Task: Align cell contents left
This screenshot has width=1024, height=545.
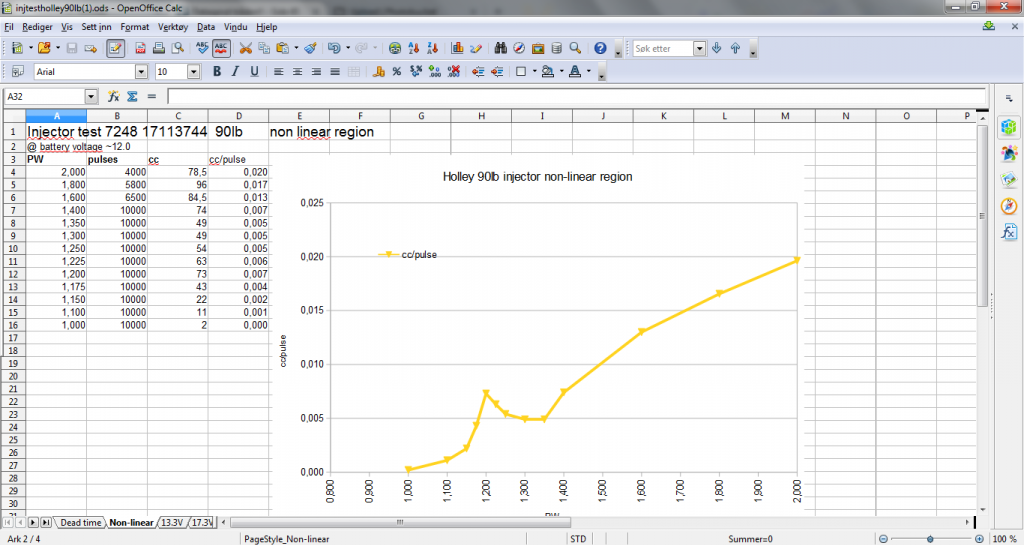Action: point(279,72)
